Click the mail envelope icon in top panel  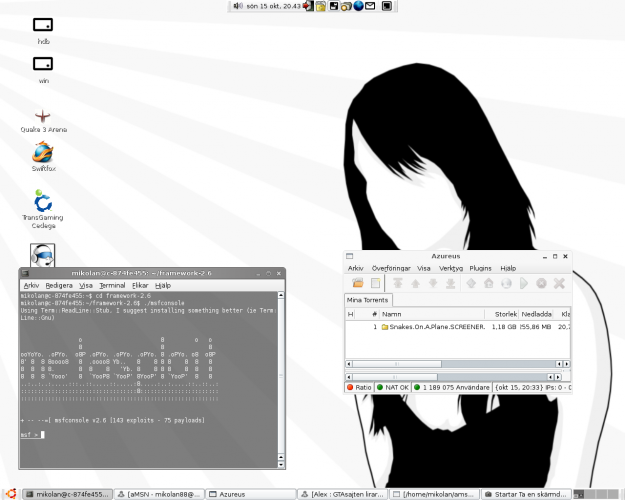[371, 6]
